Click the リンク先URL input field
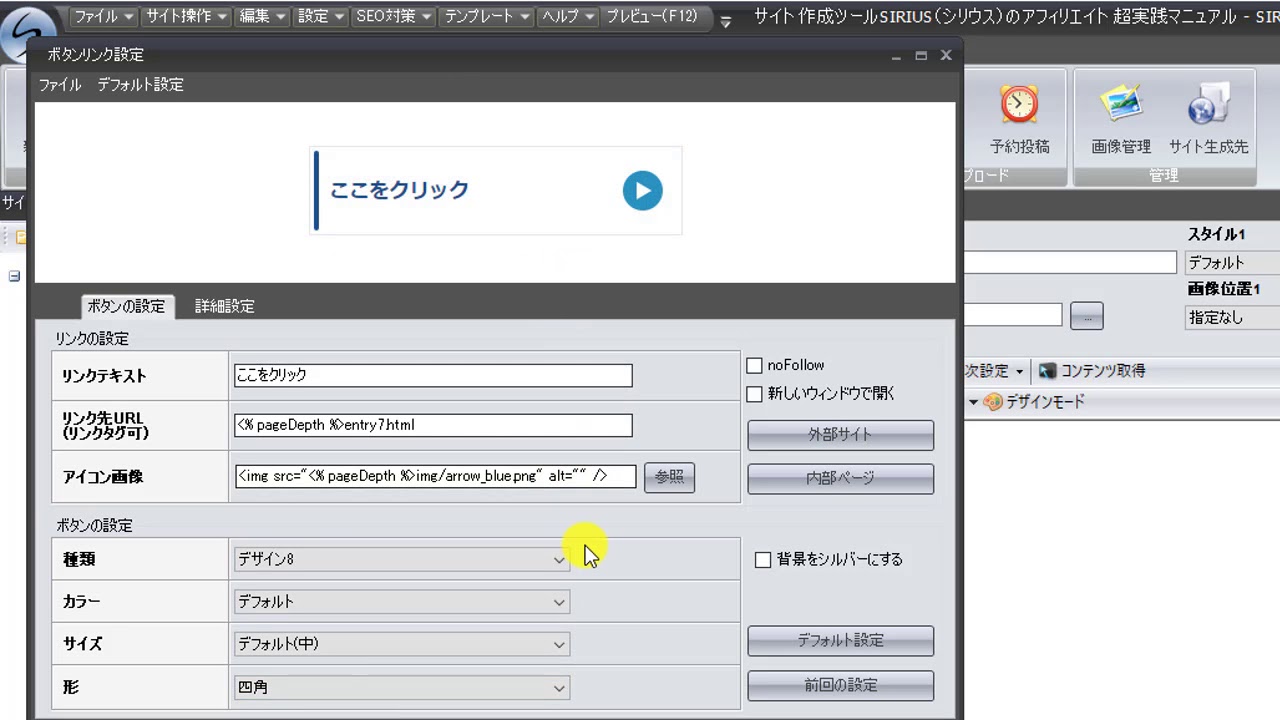 click(x=433, y=425)
